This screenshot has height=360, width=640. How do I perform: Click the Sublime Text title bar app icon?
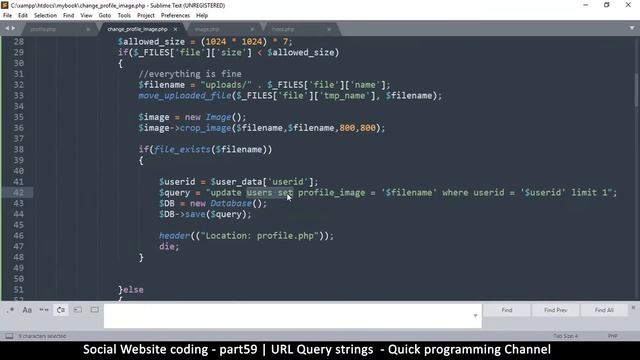pyautogui.click(x=5, y=5)
